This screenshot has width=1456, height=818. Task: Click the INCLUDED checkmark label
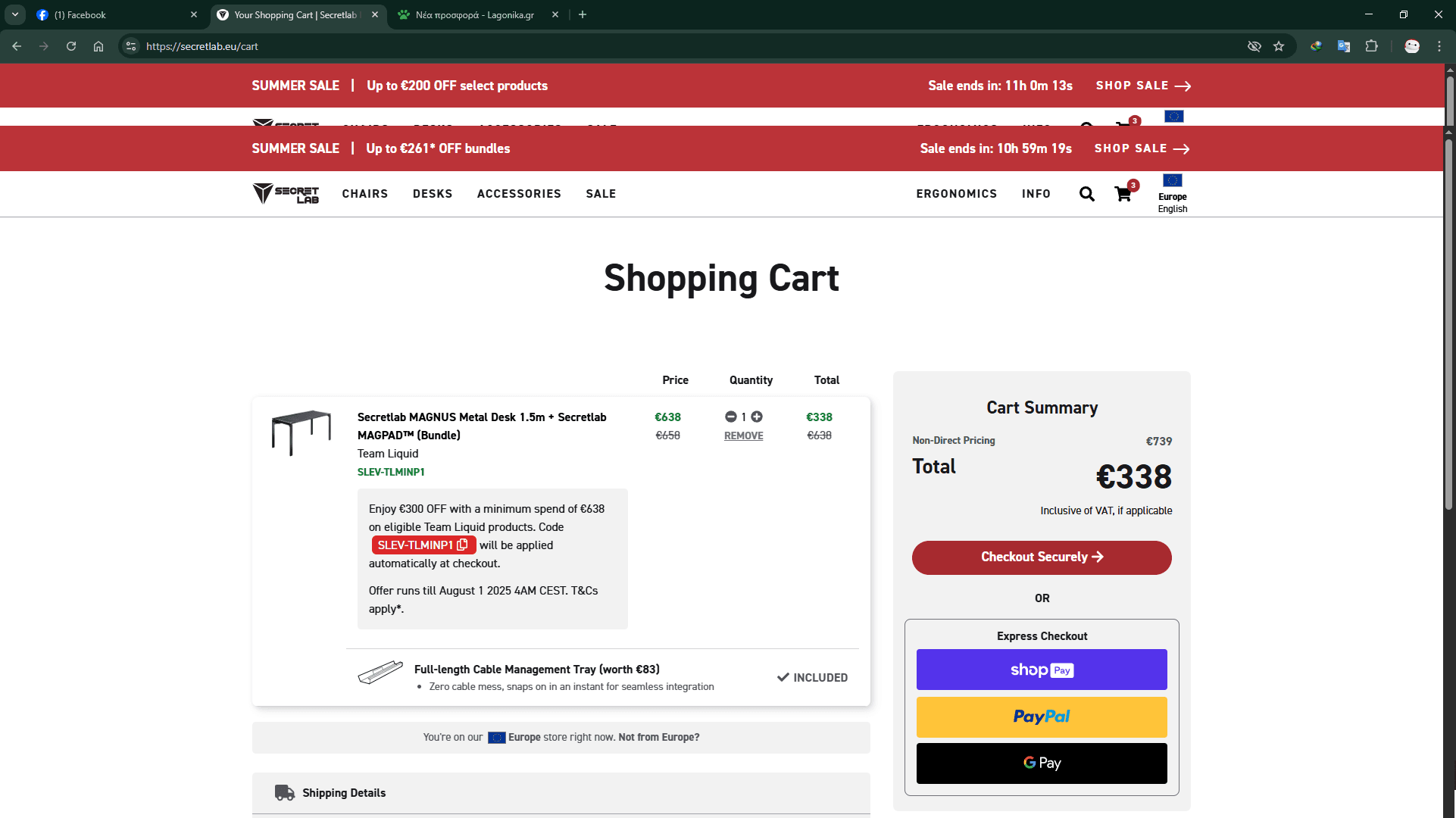[812, 678]
